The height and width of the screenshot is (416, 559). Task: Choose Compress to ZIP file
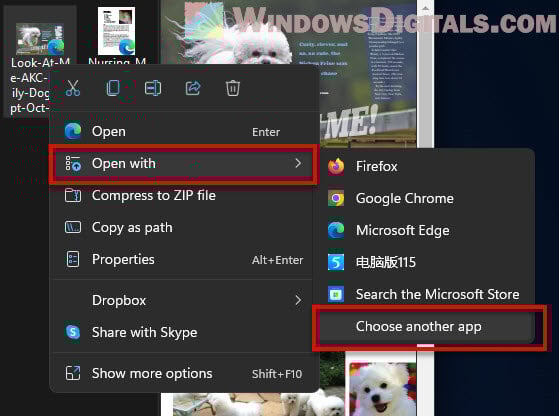coord(183,195)
